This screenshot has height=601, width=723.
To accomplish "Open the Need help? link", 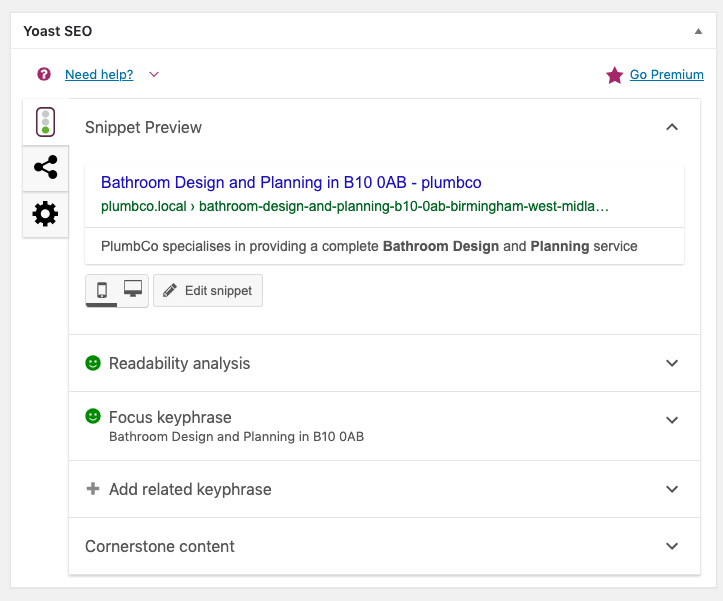I will (x=99, y=74).
